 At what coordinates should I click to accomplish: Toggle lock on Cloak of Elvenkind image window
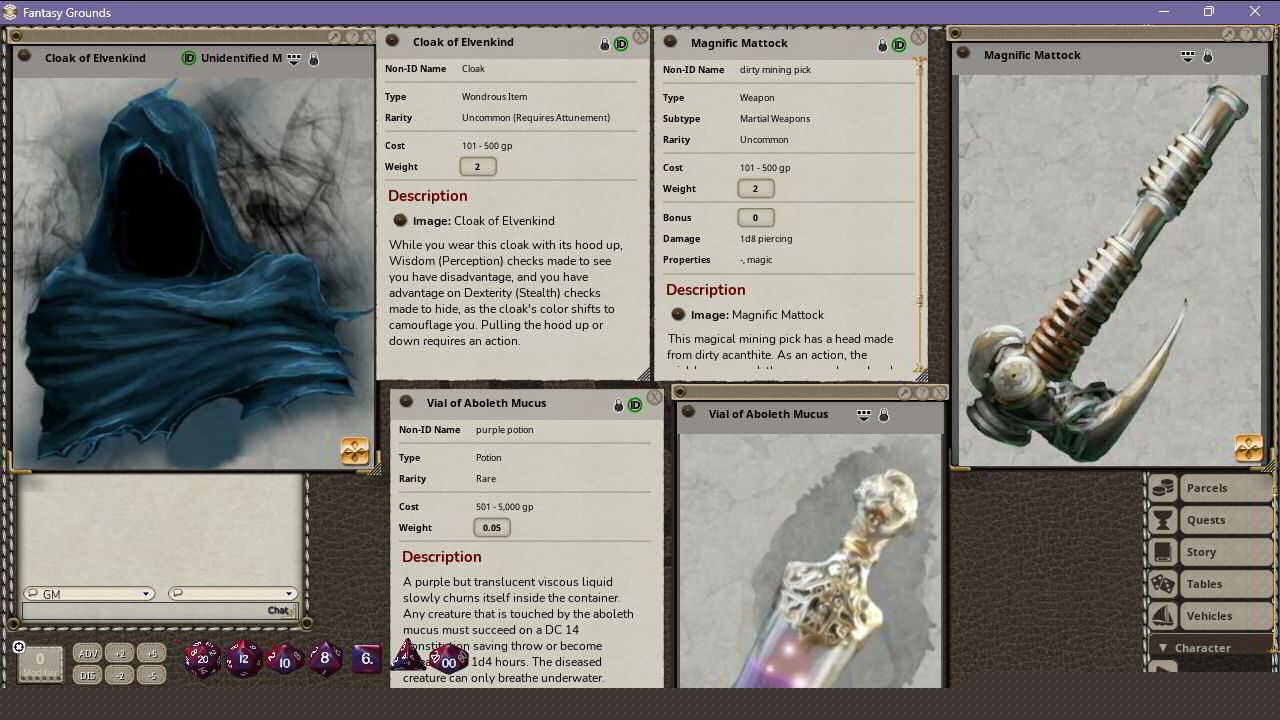pyautogui.click(x=314, y=59)
